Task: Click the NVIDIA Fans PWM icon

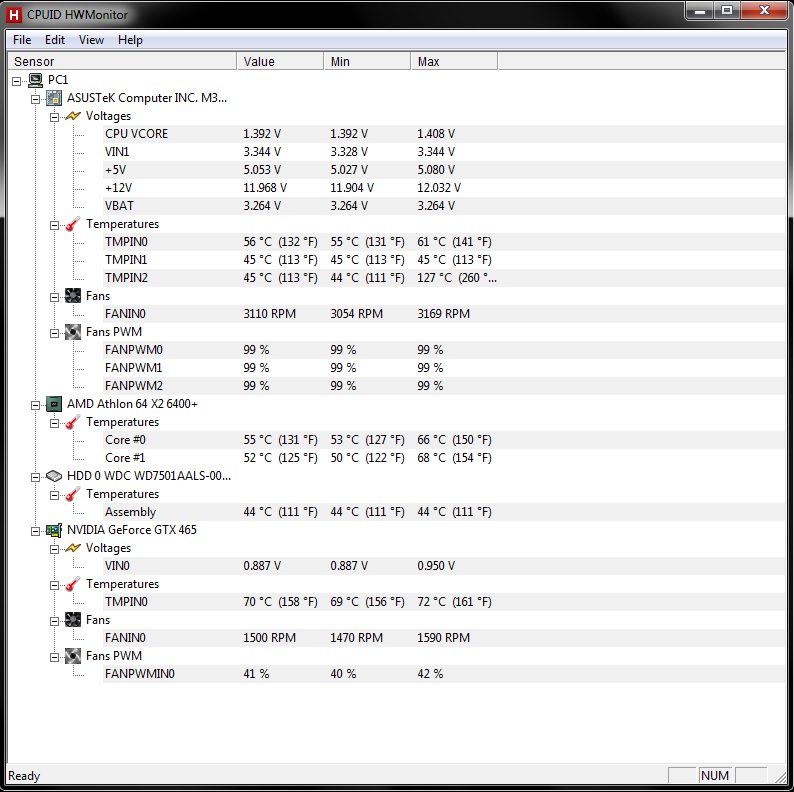Action: pos(73,656)
